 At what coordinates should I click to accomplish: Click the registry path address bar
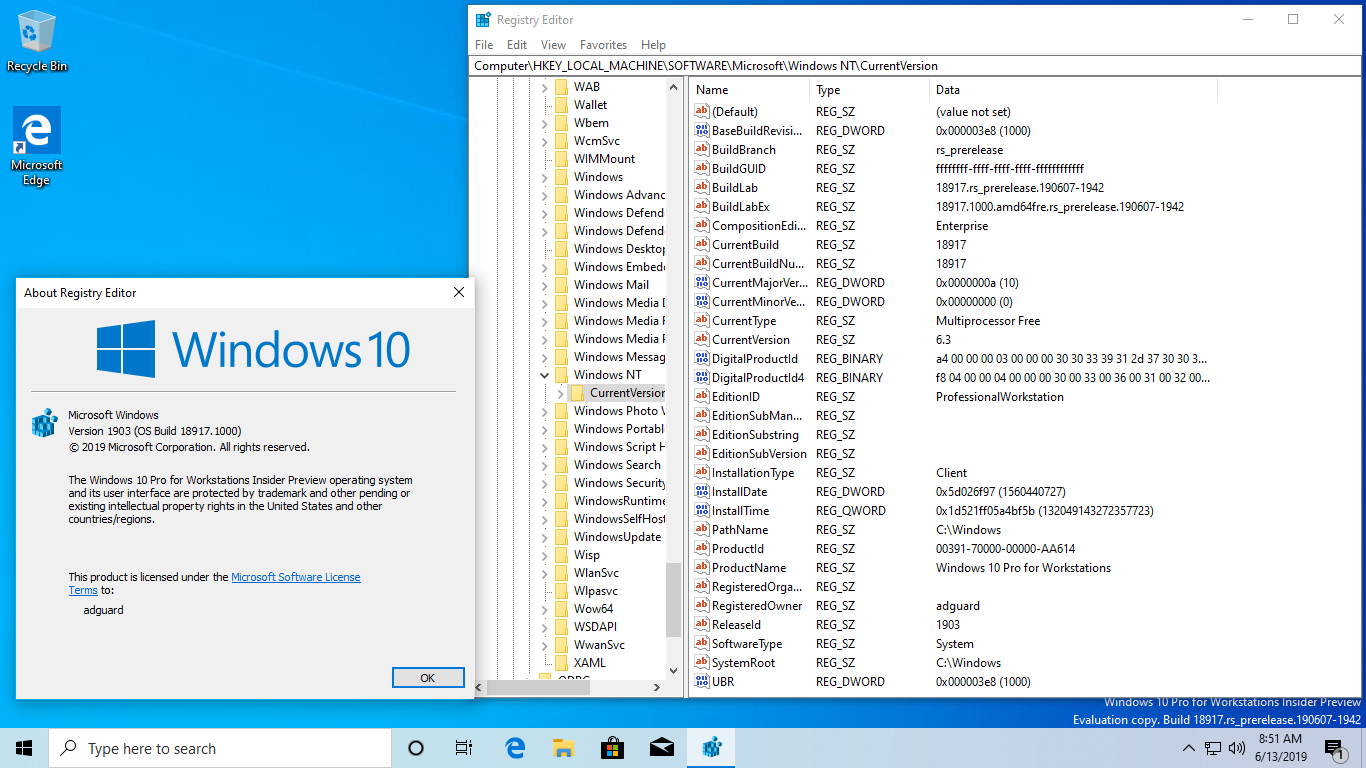[915, 66]
